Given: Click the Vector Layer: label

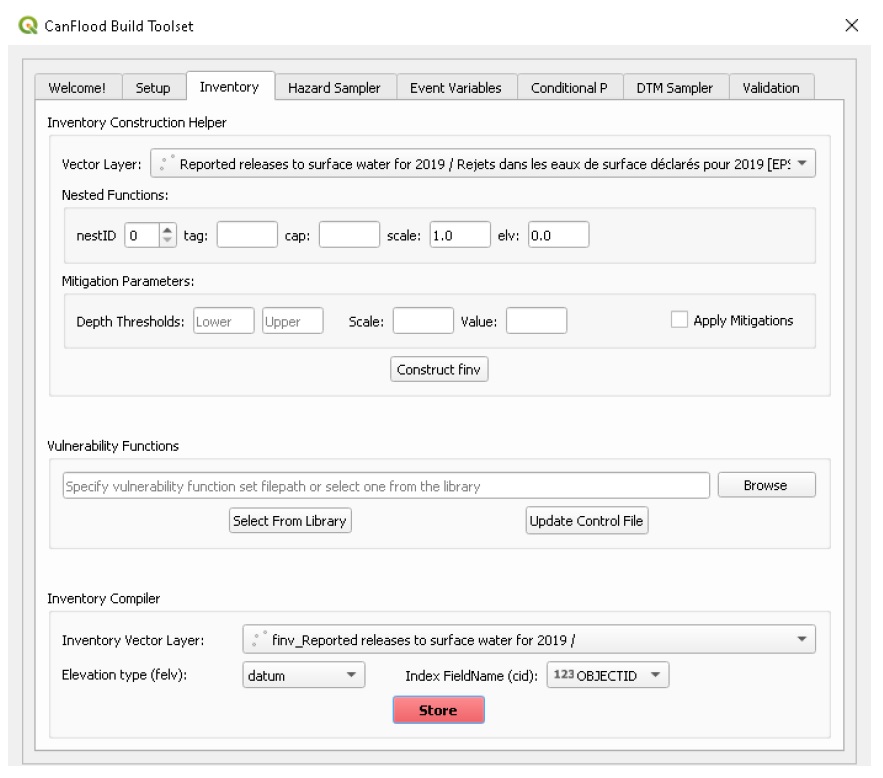Looking at the screenshot, I should coord(101,164).
